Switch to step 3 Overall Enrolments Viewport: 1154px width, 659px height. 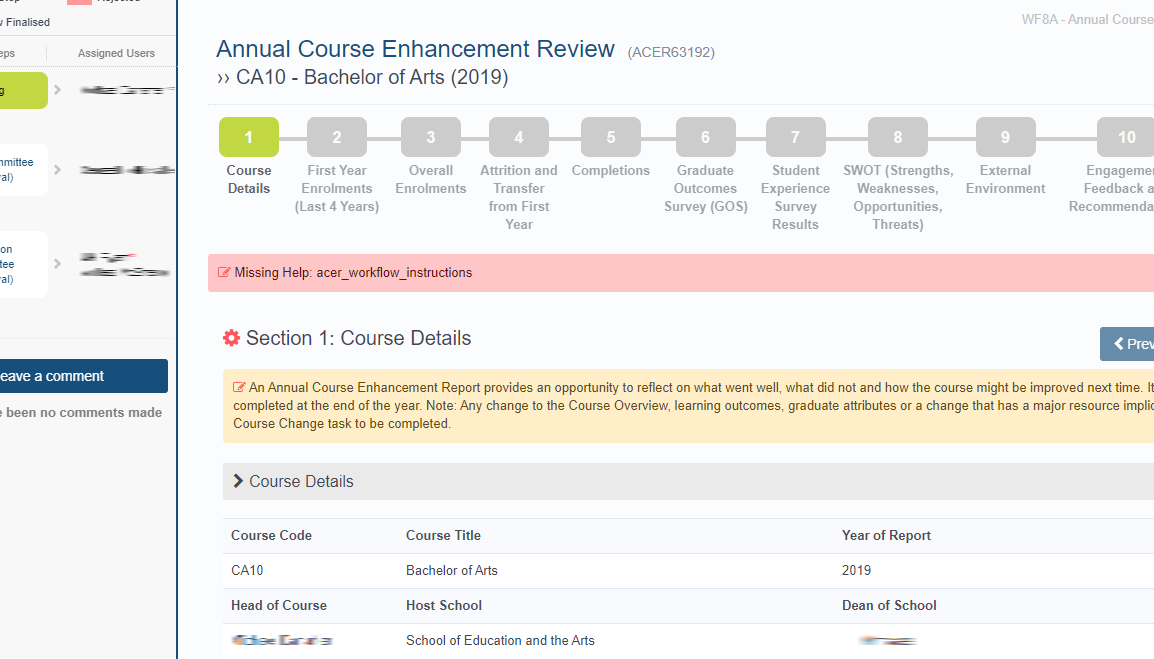[431, 138]
